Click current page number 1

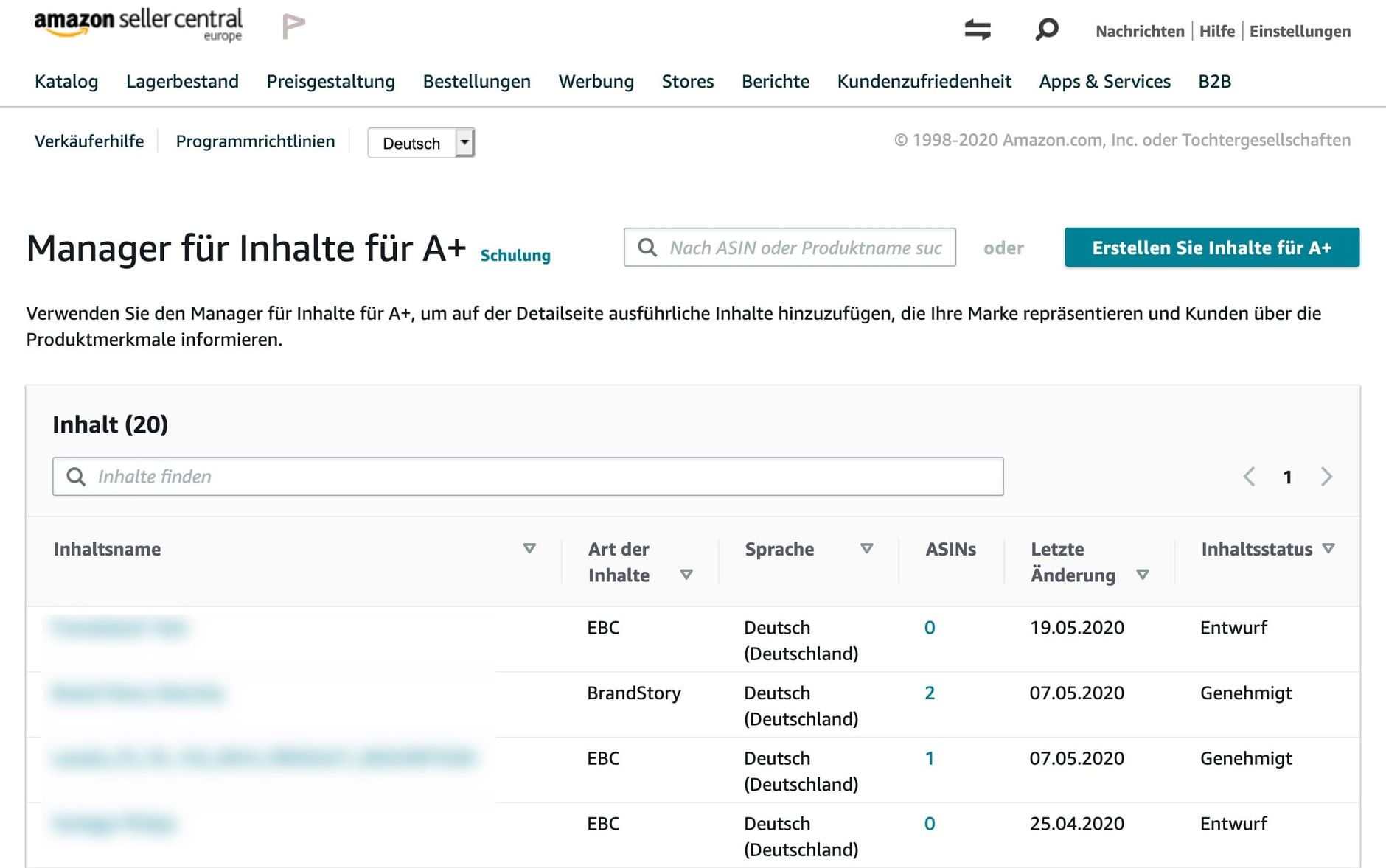[x=1287, y=477]
